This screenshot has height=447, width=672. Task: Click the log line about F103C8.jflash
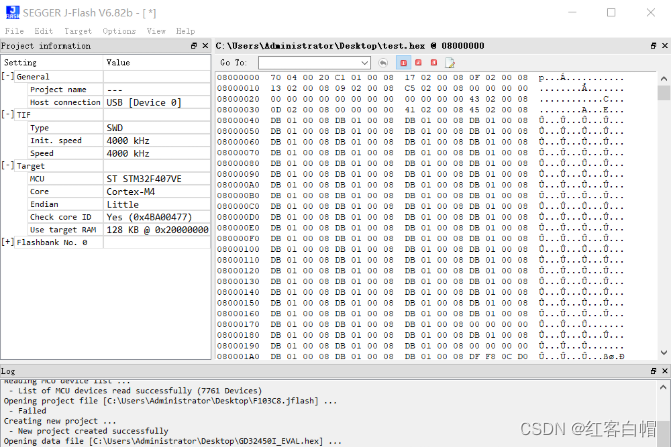pos(171,401)
